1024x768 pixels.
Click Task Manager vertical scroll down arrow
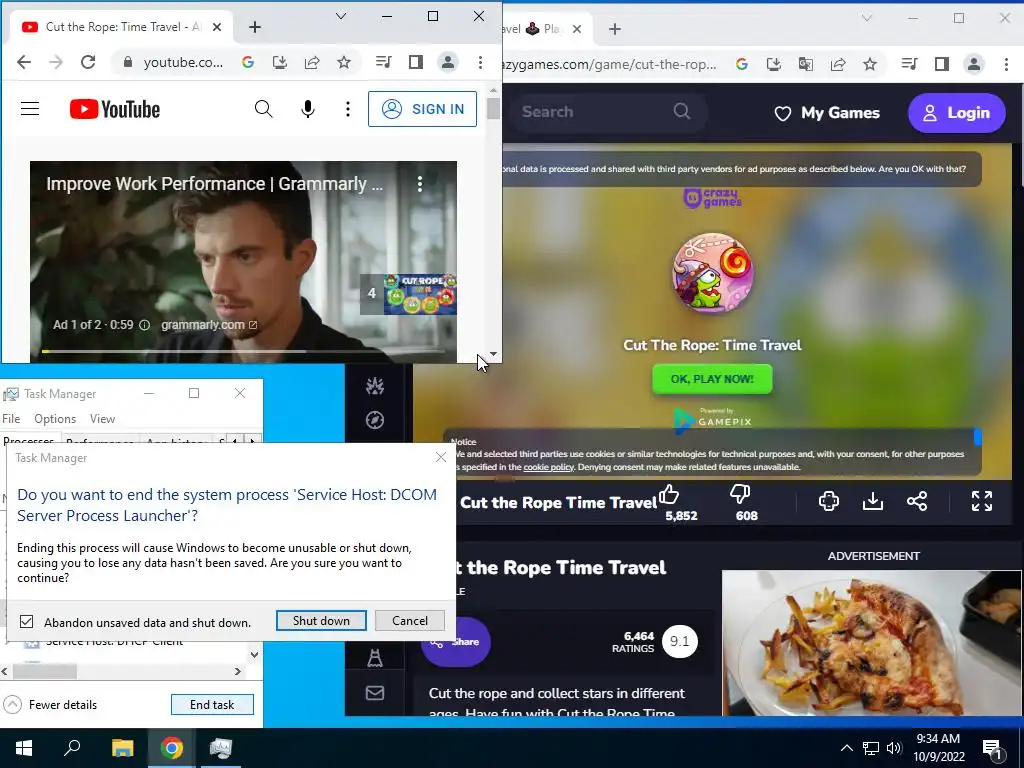click(255, 654)
